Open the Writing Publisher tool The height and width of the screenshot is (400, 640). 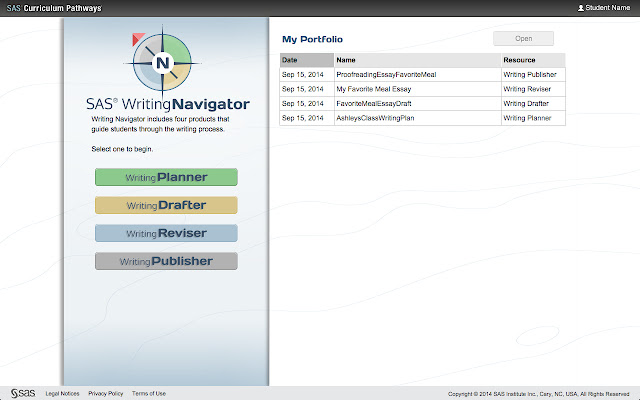coord(166,261)
